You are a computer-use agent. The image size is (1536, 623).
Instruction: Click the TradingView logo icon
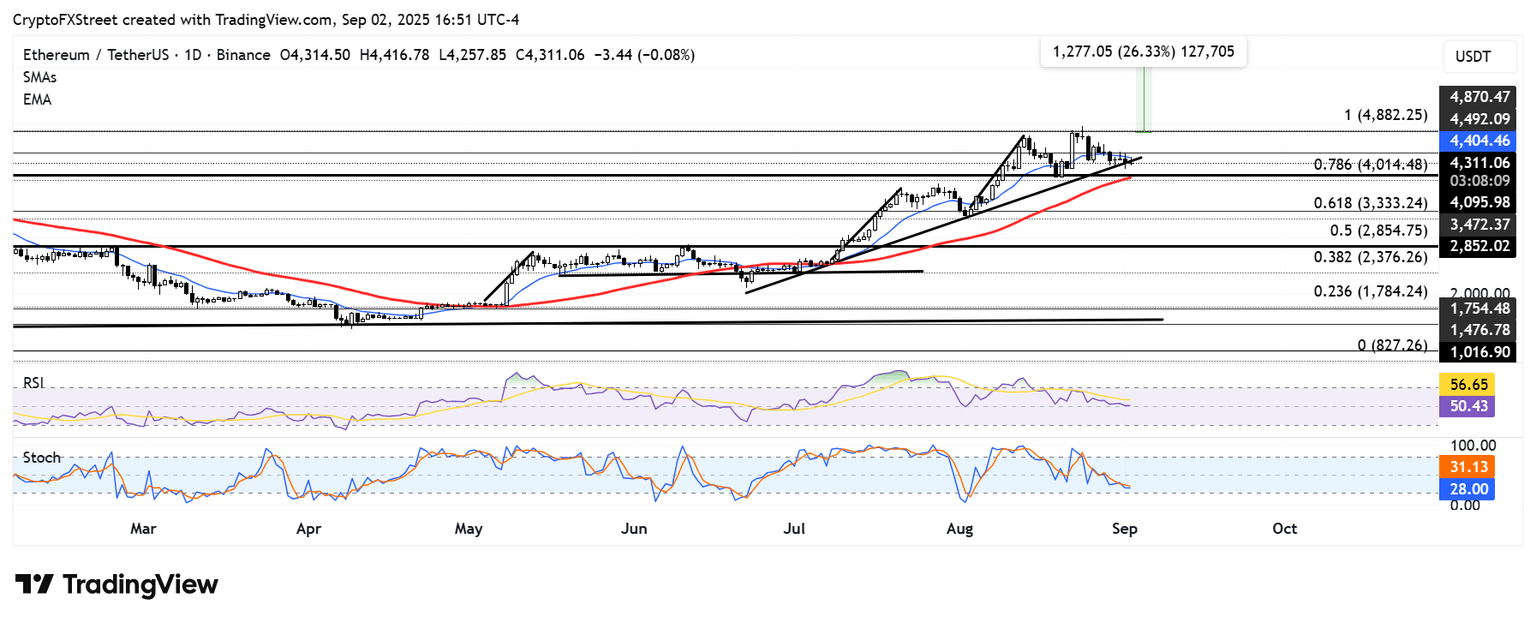tap(34, 584)
